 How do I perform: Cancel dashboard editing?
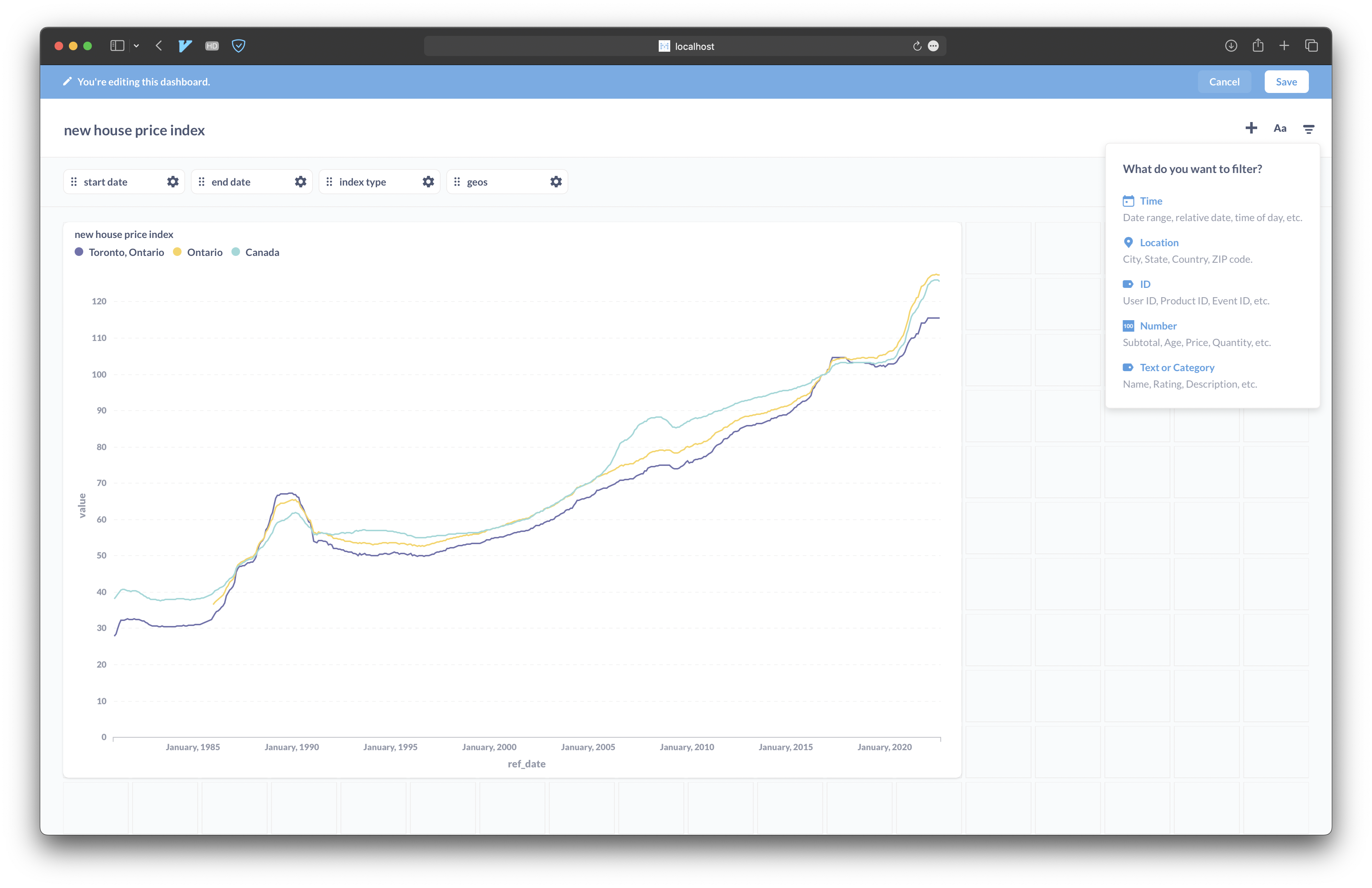tap(1224, 82)
